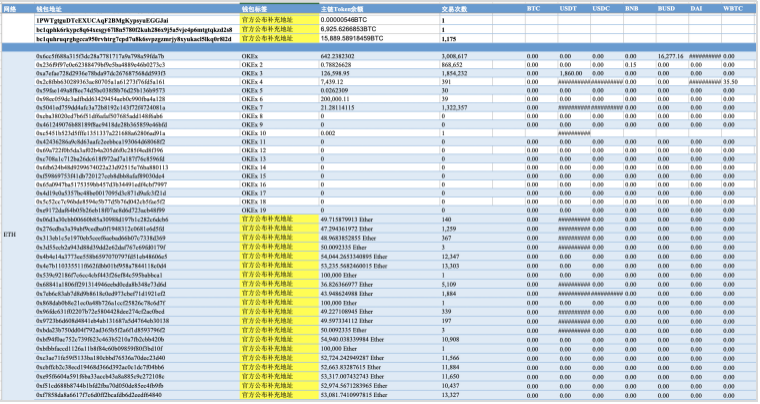Select balance cell 126,598.95
The width and height of the screenshot is (760, 404).
(x=335, y=74)
